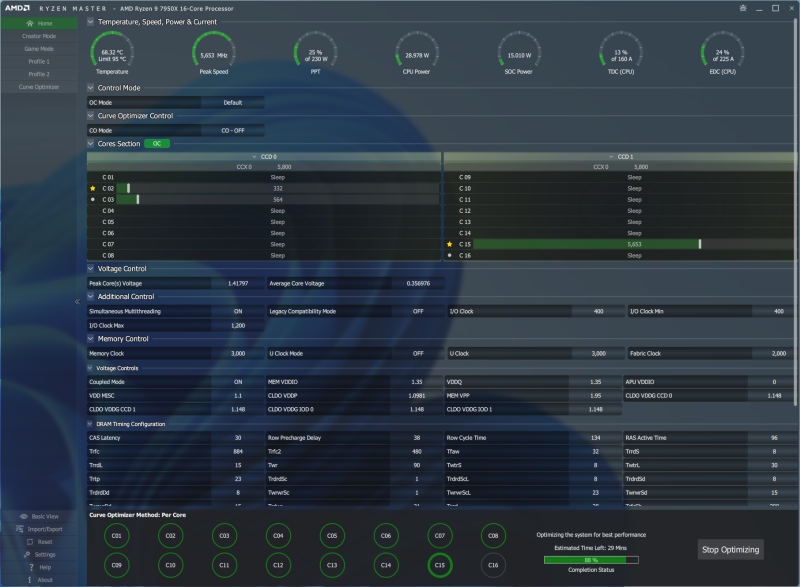
Task: Click Legacy Compatibility Mode OFF value
Action: [418, 311]
